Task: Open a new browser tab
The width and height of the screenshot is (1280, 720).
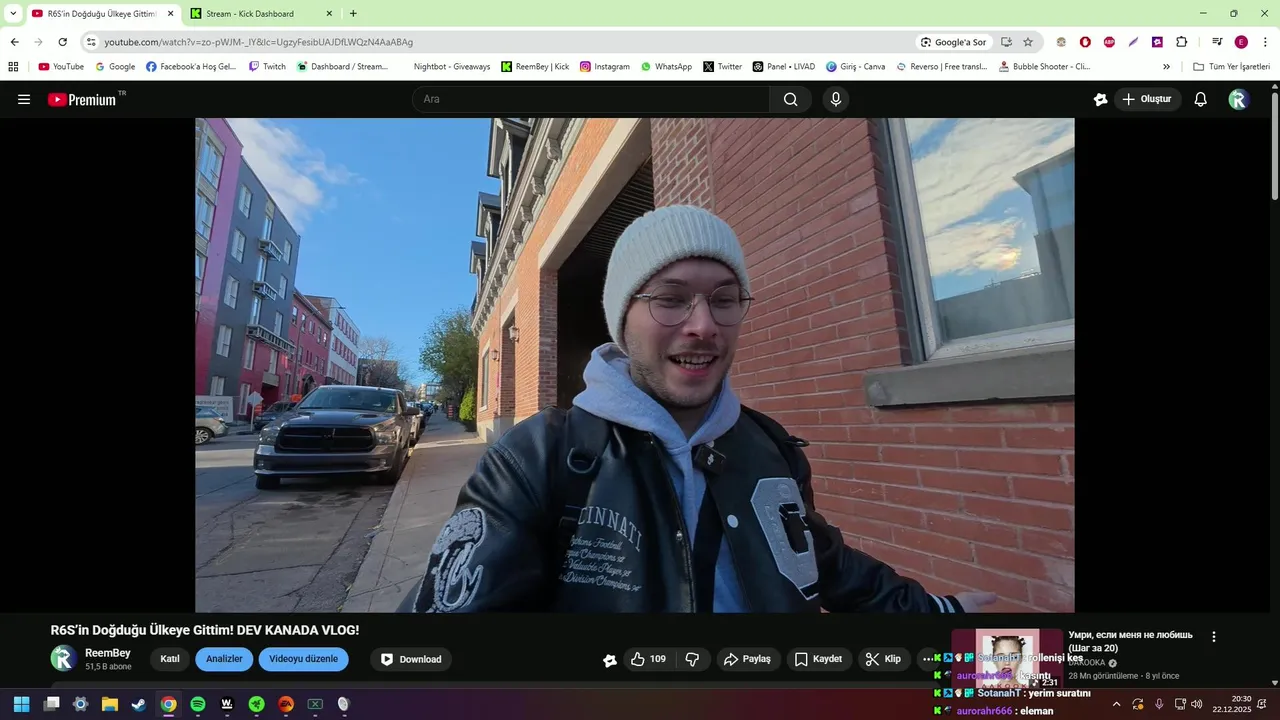Action: click(353, 14)
